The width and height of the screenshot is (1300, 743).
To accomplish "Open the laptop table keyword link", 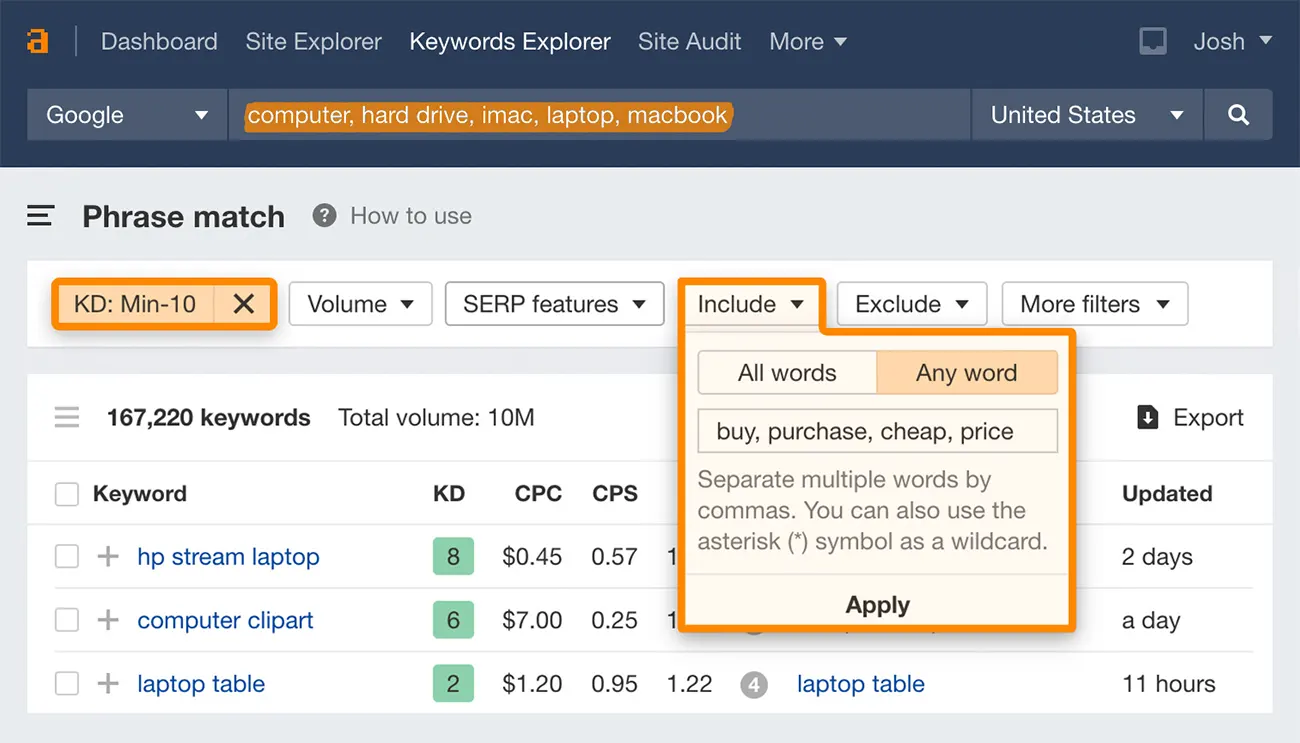I will [x=201, y=685].
